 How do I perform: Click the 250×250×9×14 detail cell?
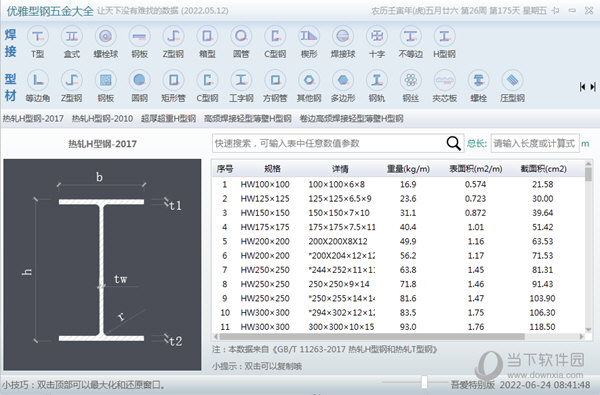pyautogui.click(x=339, y=284)
